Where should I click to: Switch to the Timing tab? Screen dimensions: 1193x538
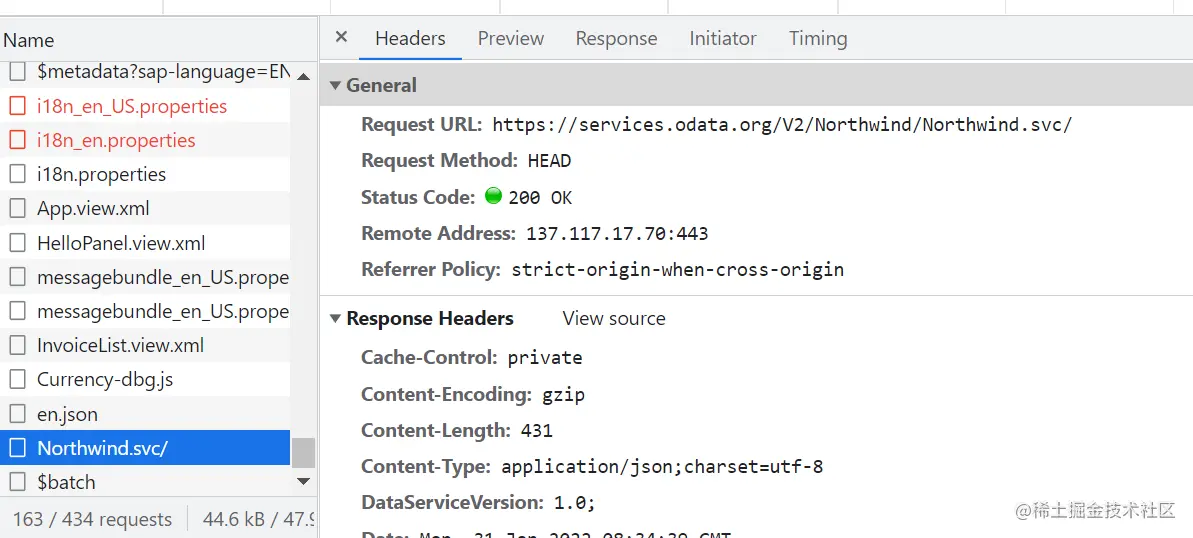tap(817, 39)
